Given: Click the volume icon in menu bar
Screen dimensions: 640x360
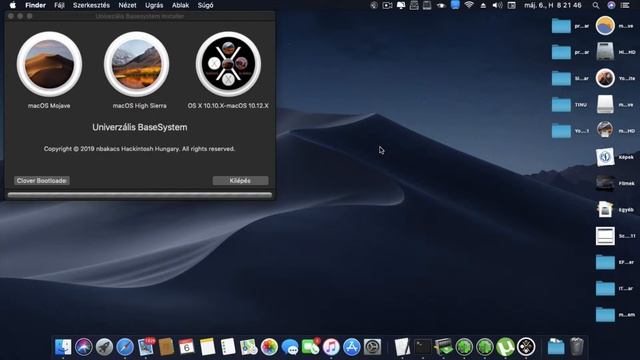Looking at the screenshot, I should pyautogui.click(x=497, y=5).
